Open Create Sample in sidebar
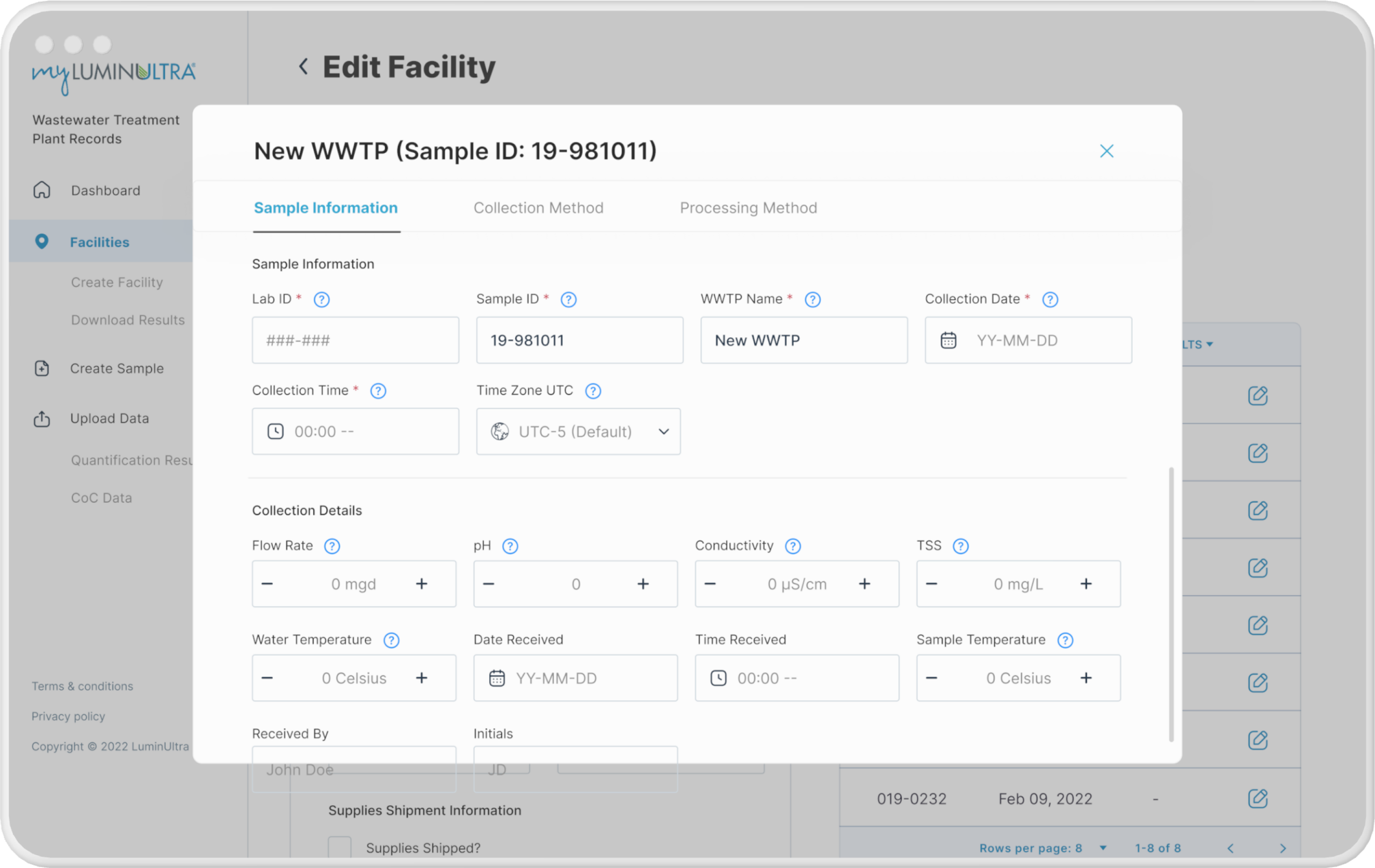Viewport: 1375px width, 868px height. (117, 368)
